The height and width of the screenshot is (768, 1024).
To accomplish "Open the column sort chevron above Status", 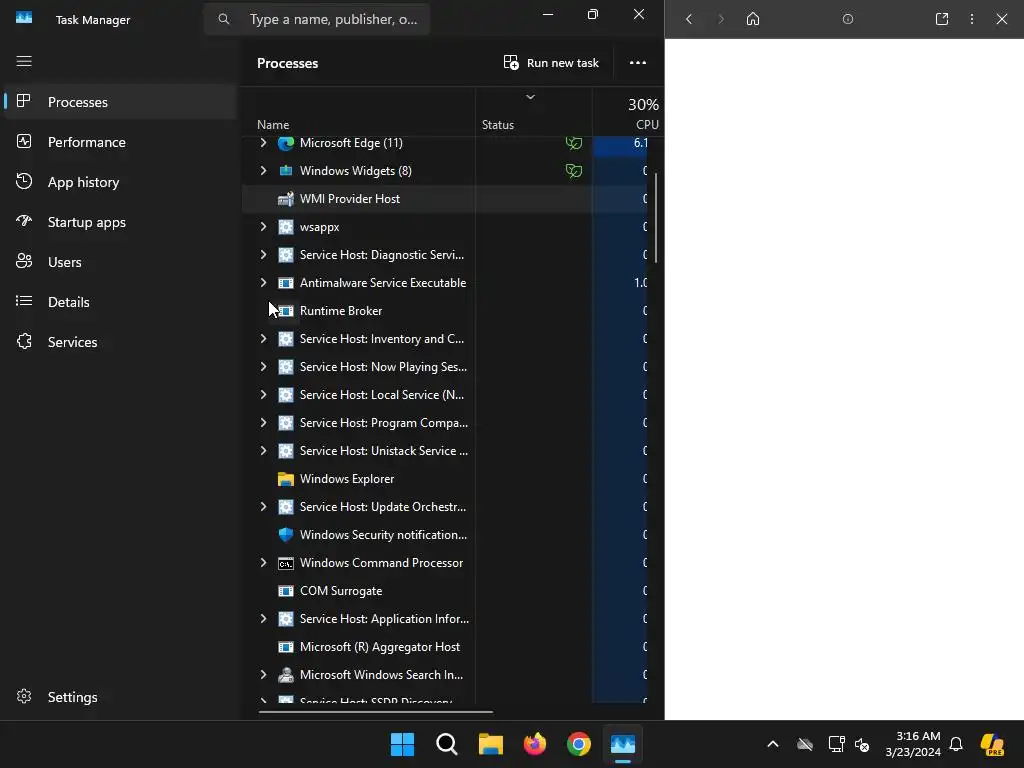I will pyautogui.click(x=530, y=97).
